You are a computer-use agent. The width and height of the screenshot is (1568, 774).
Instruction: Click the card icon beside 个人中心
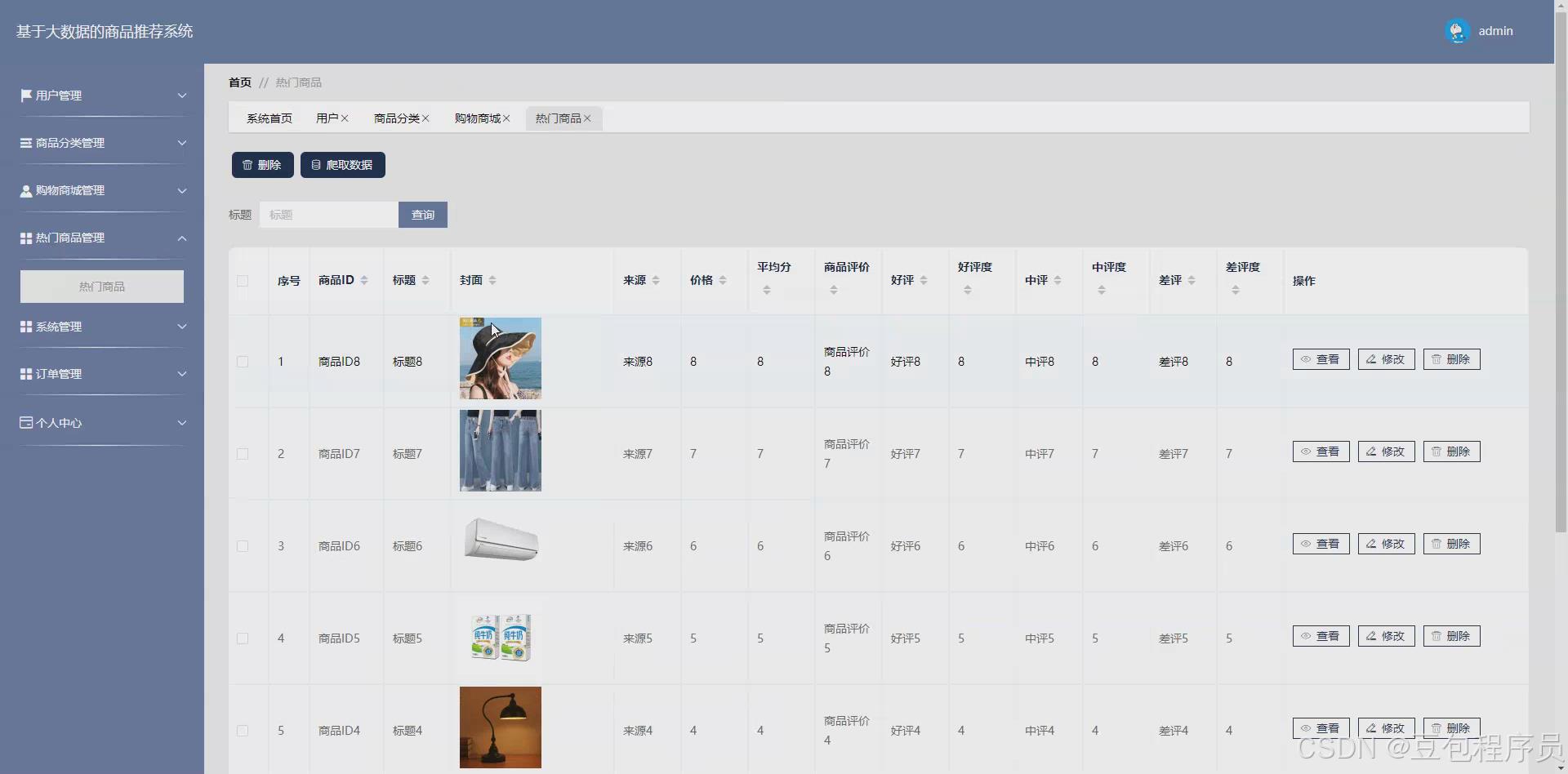tap(26, 422)
